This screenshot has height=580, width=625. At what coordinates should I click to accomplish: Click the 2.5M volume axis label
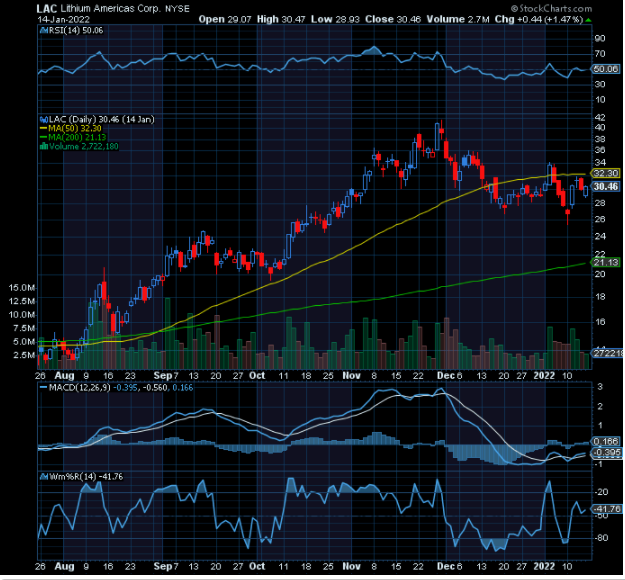pos(24,355)
